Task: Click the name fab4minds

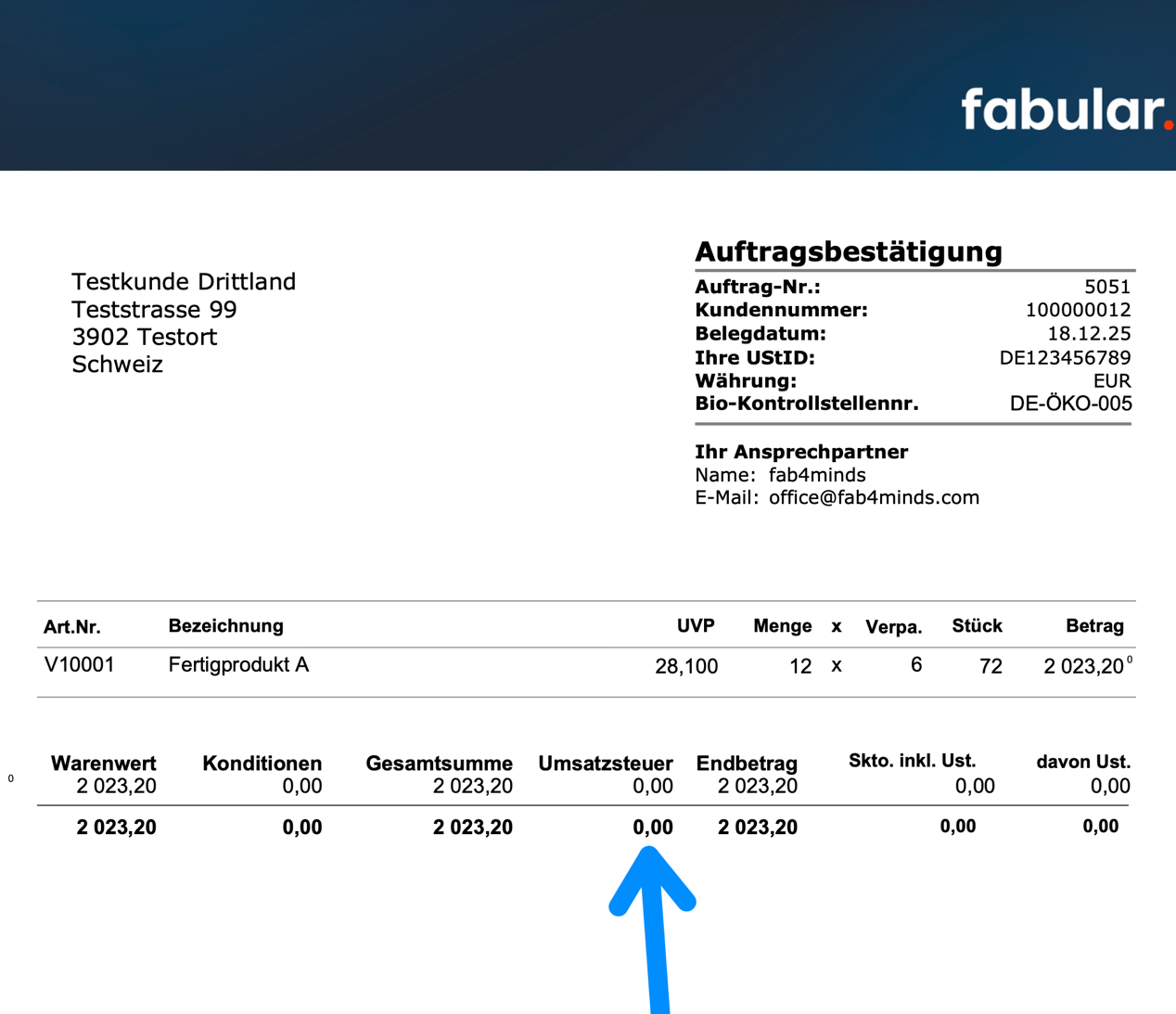Action: click(817, 474)
